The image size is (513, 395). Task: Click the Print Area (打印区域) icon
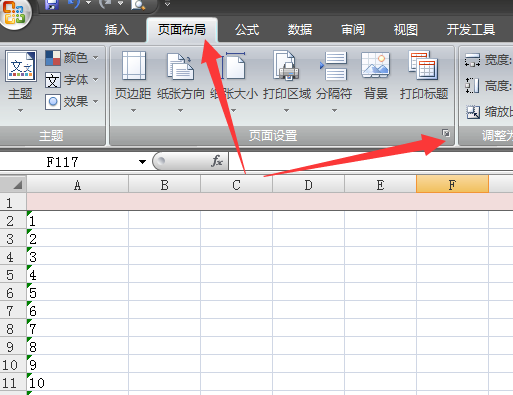click(x=286, y=66)
